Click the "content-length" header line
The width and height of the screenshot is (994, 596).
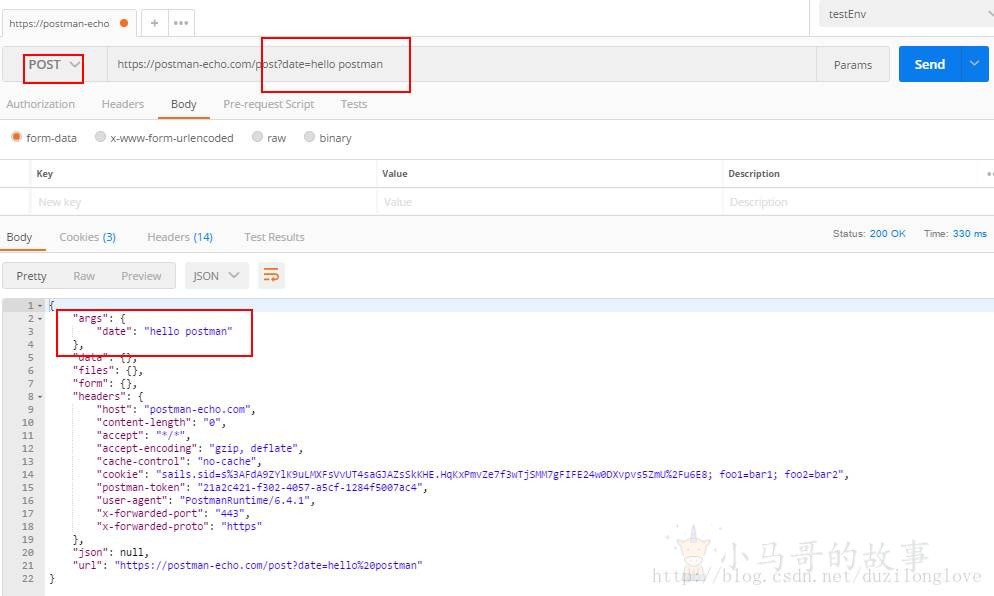pos(161,422)
